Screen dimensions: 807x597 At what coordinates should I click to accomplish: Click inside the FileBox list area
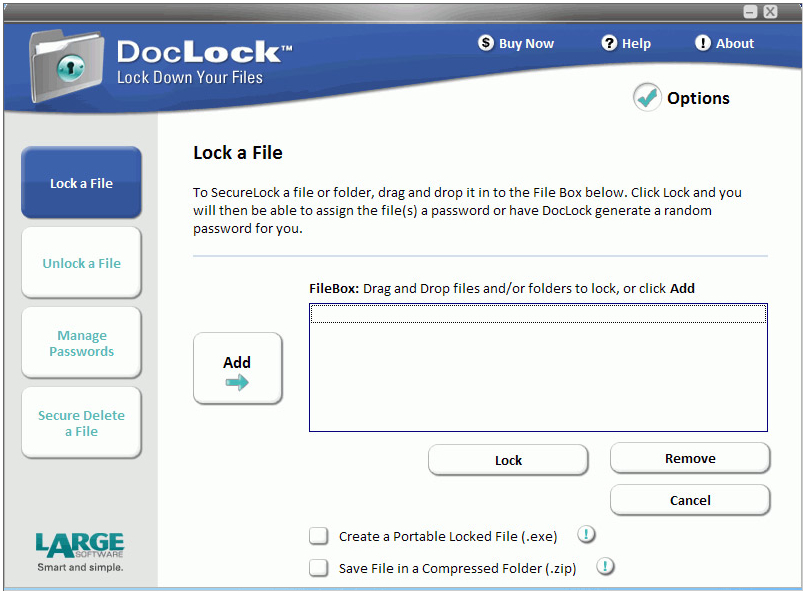pos(538,368)
